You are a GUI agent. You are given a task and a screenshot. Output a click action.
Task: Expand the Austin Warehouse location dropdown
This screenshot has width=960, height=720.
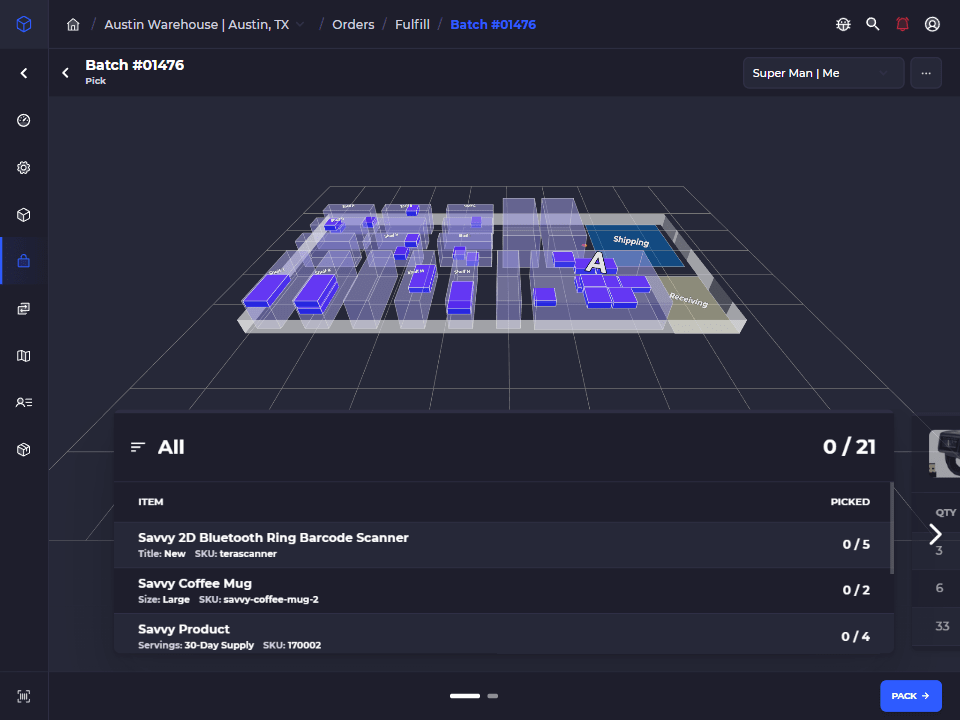[204, 24]
